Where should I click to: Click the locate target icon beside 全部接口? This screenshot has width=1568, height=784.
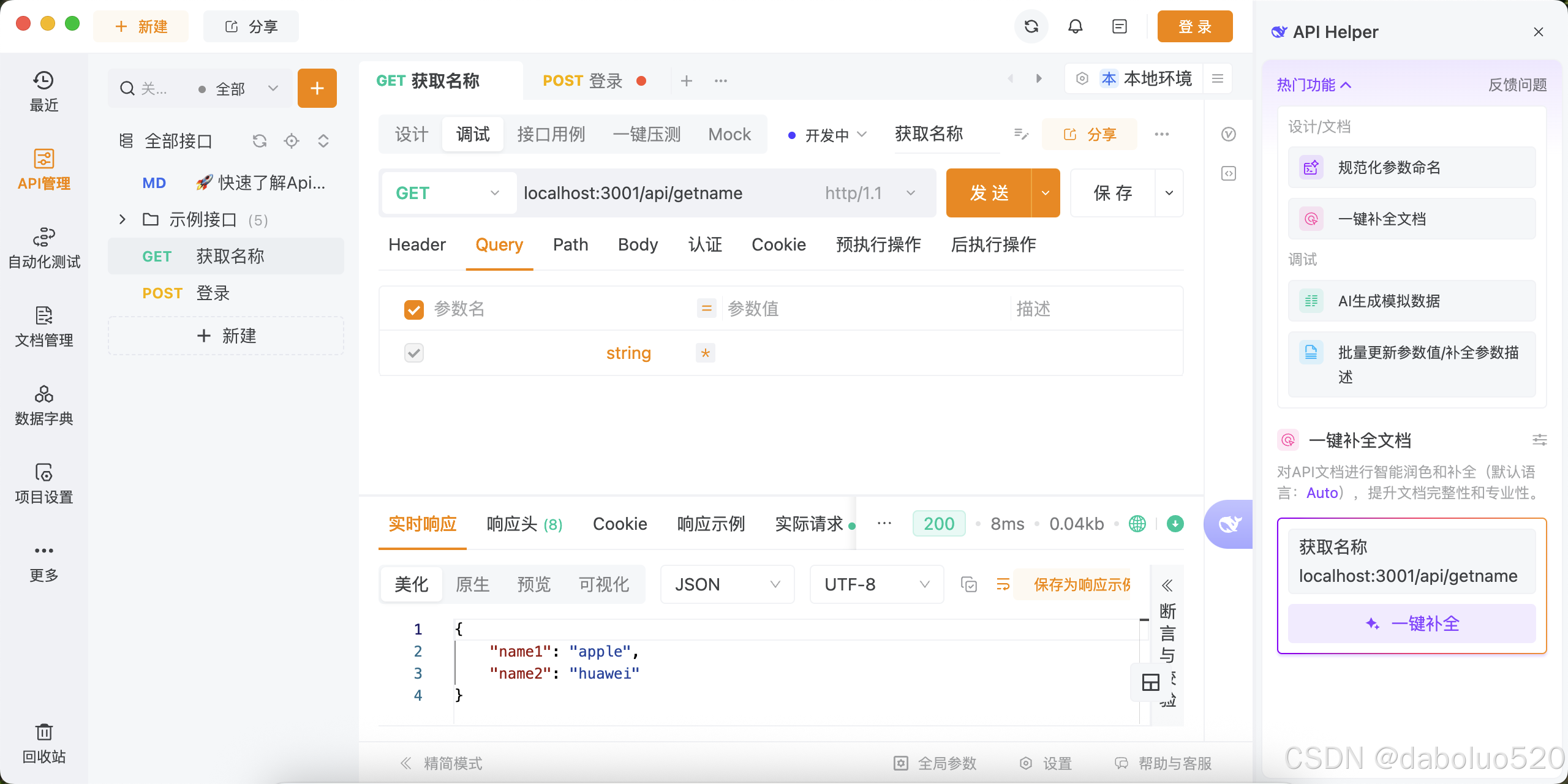click(x=292, y=141)
